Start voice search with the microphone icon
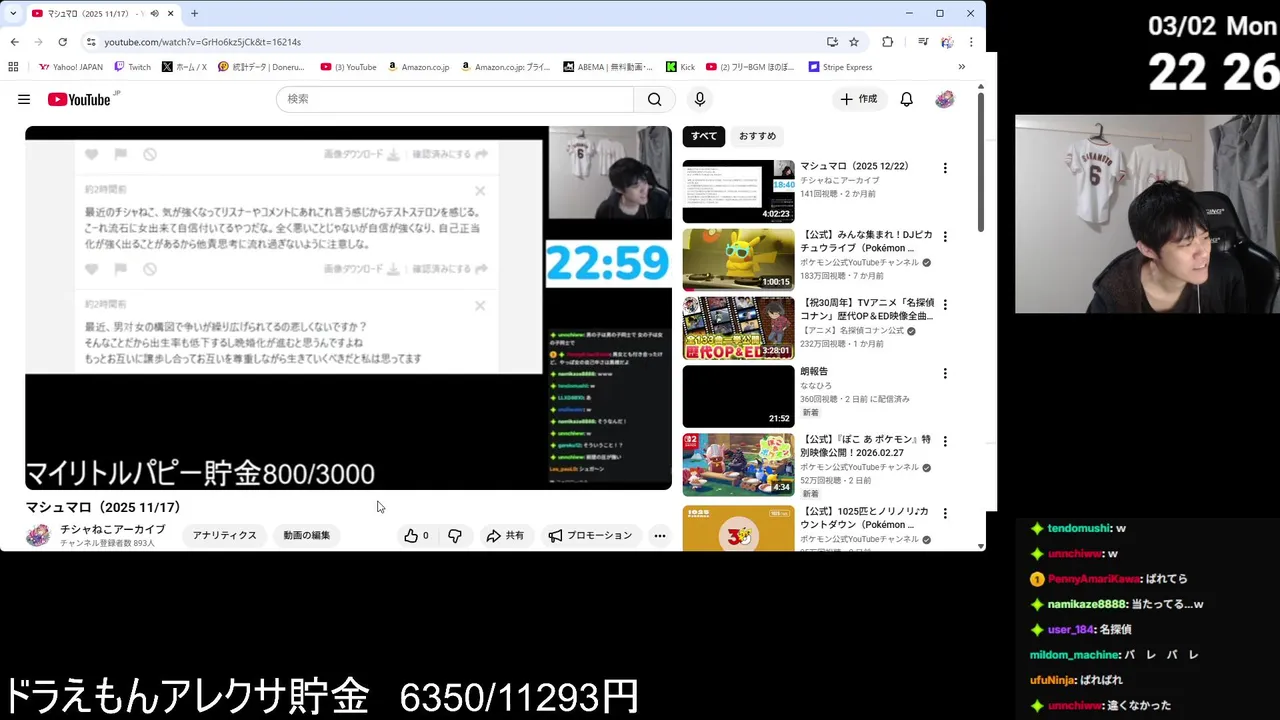 [700, 99]
